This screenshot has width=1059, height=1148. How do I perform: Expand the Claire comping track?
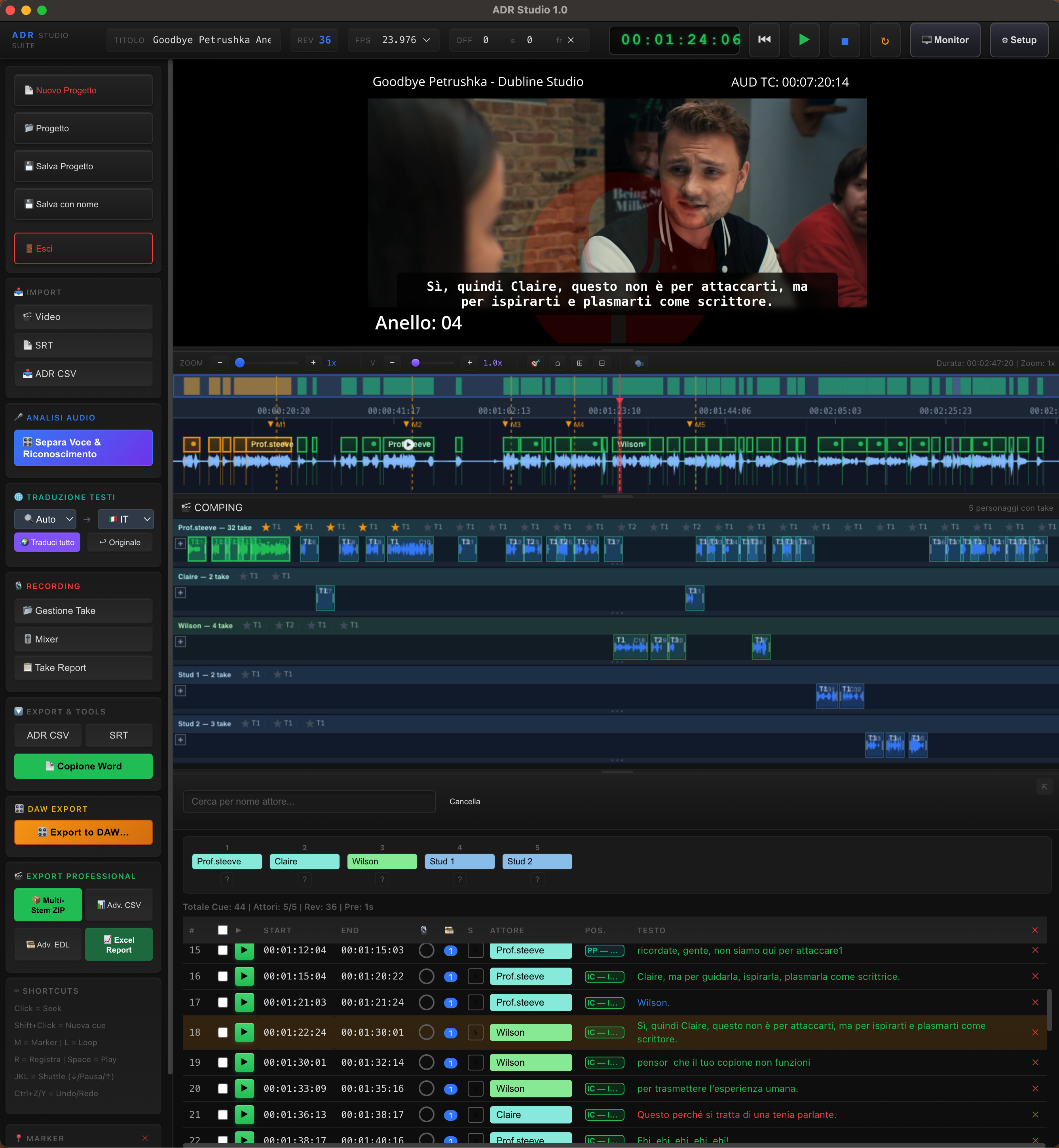coord(180,592)
